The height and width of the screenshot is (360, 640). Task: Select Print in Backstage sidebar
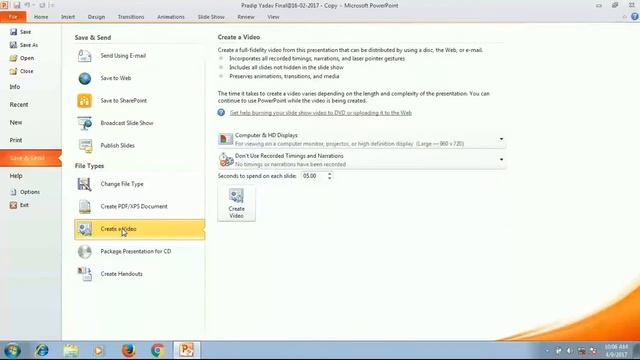pyautogui.click(x=16, y=140)
